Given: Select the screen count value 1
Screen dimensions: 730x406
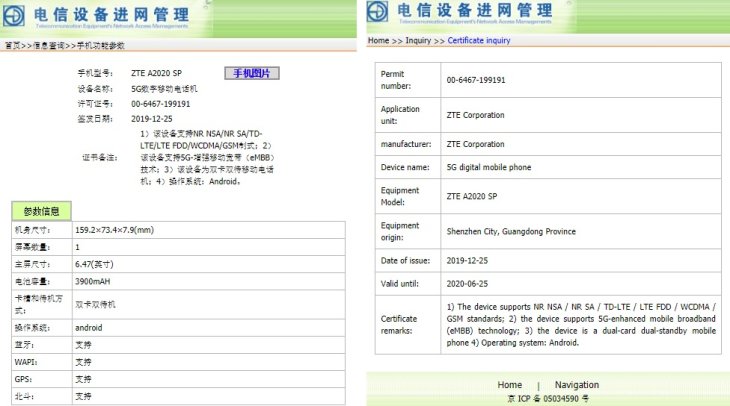Looking at the screenshot, I should pyautogui.click(x=77, y=247).
